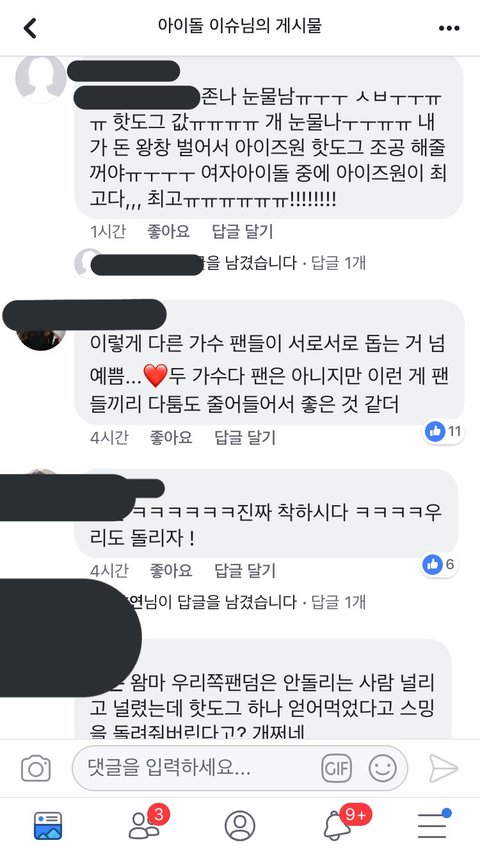Open the three-dot more options menu

click(449, 28)
